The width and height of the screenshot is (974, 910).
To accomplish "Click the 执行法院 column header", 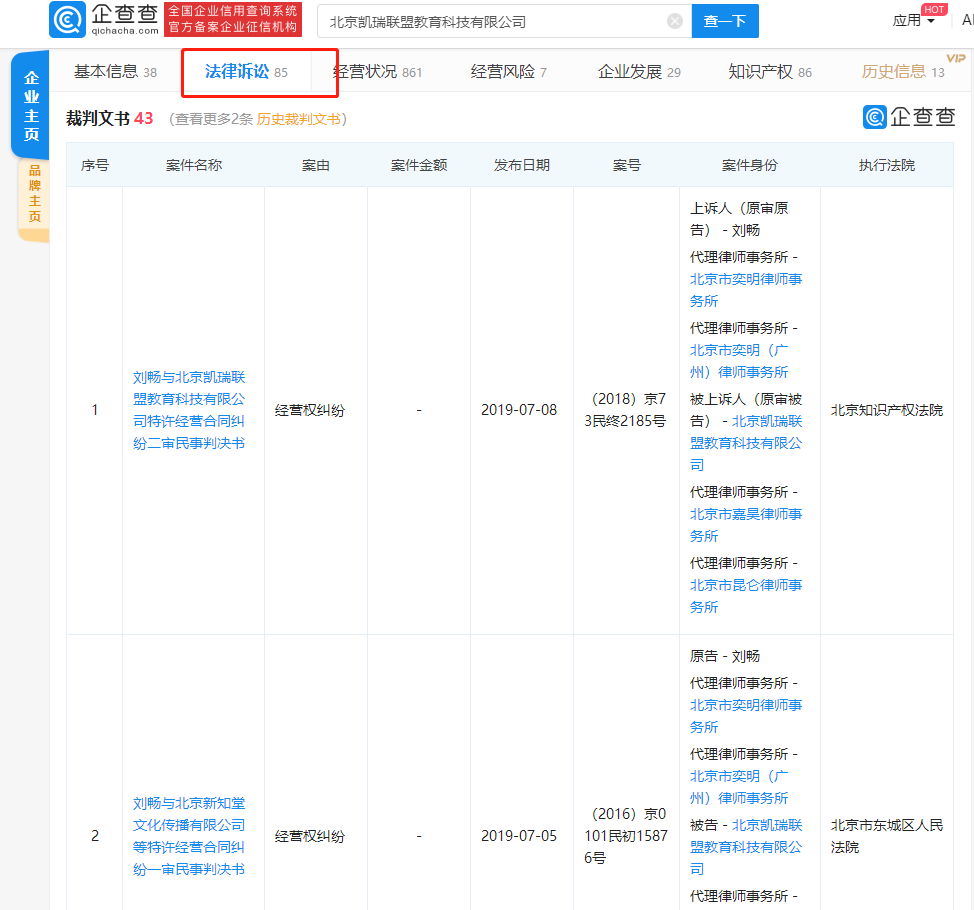I will pos(887,165).
